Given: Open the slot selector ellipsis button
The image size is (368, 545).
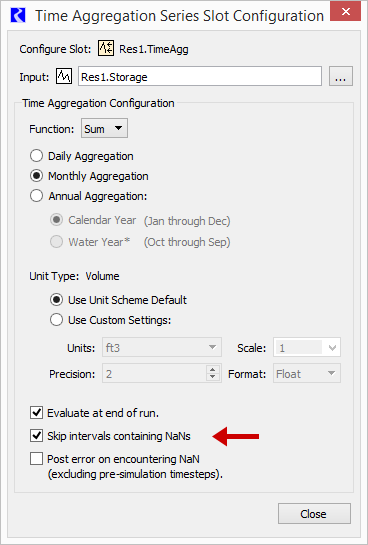Looking at the screenshot, I should 341,76.
